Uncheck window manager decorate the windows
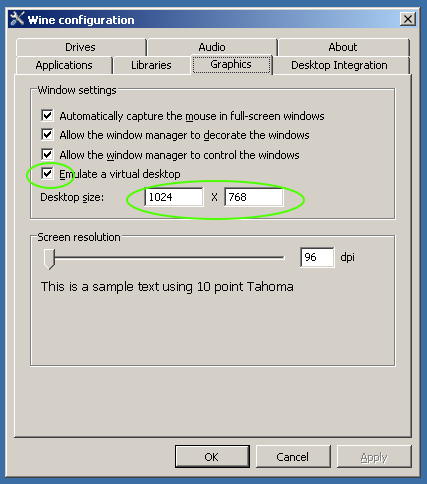Viewport: 427px width, 484px height. [47, 135]
